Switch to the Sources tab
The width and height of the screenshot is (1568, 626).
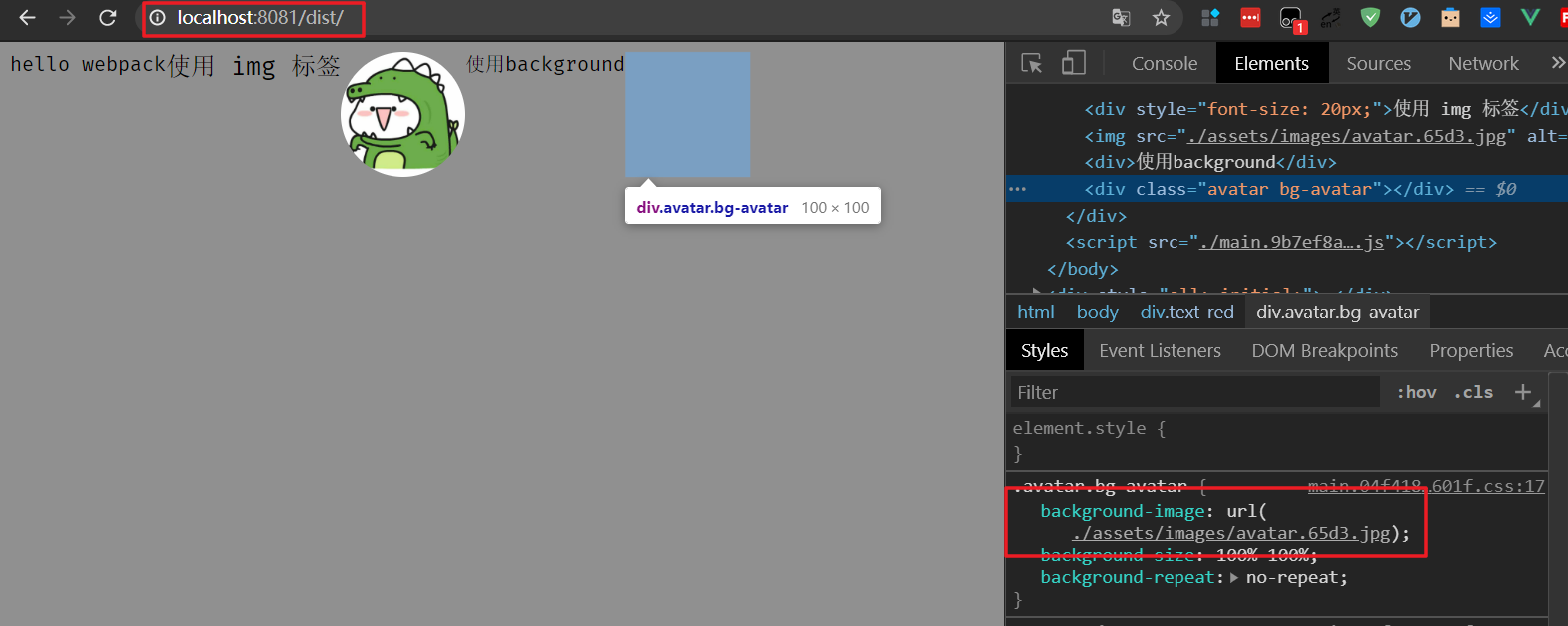1379,63
